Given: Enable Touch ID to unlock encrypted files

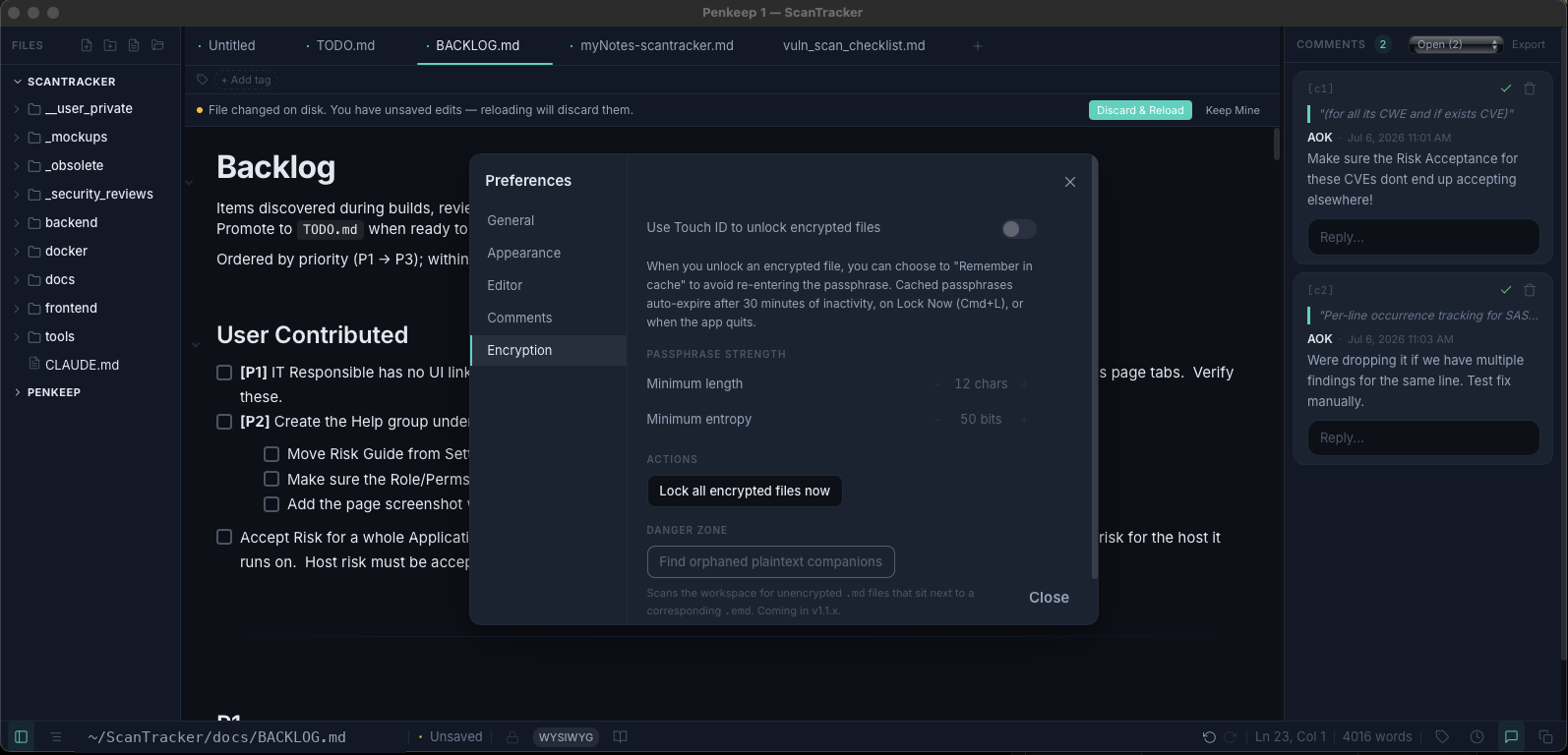Looking at the screenshot, I should tap(1018, 229).
